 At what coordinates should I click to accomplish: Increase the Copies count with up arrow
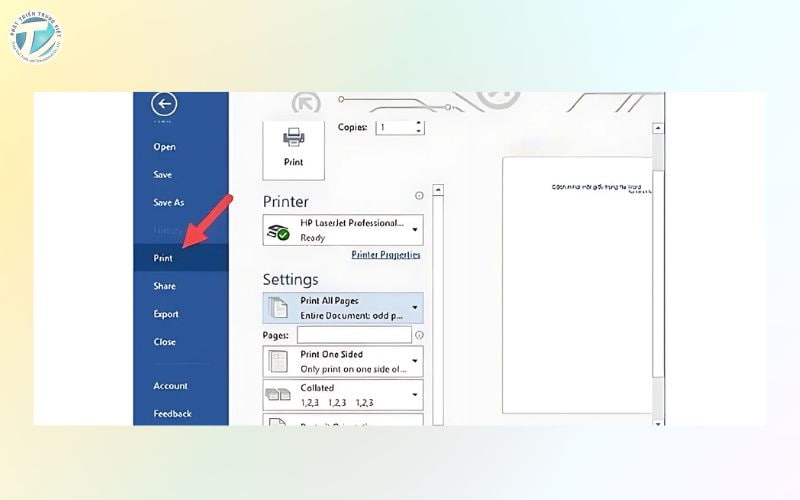coord(419,124)
